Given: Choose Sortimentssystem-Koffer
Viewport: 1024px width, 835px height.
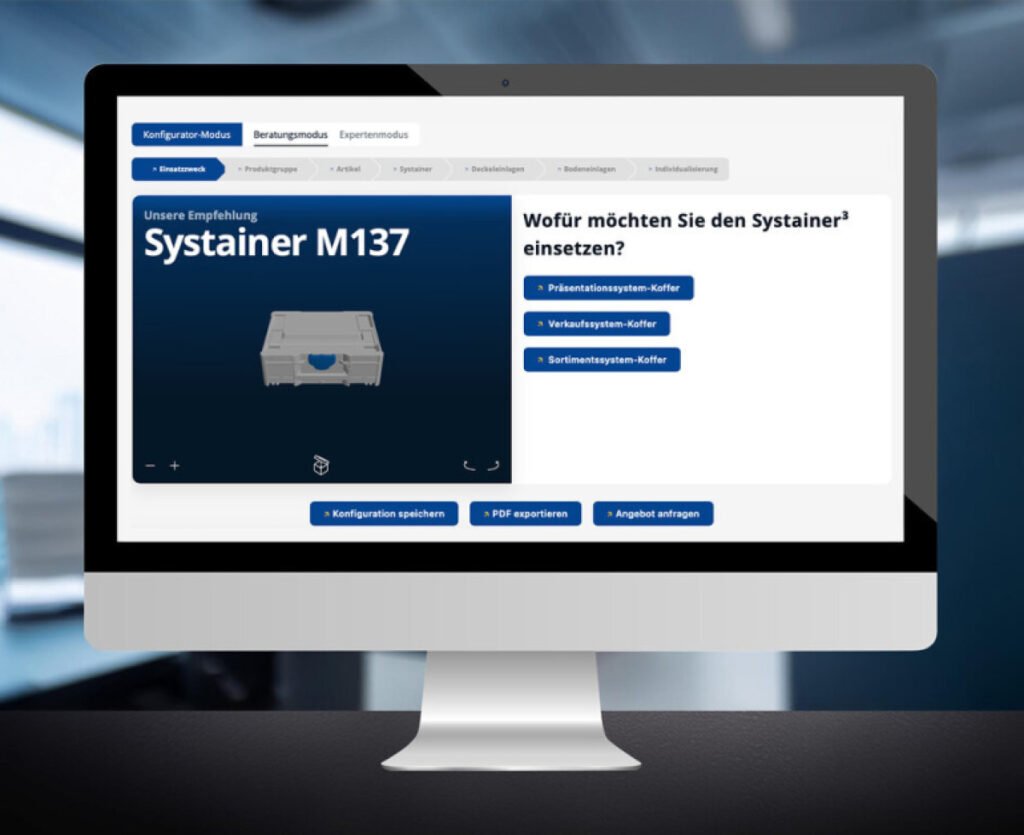Looking at the screenshot, I should 602,360.
